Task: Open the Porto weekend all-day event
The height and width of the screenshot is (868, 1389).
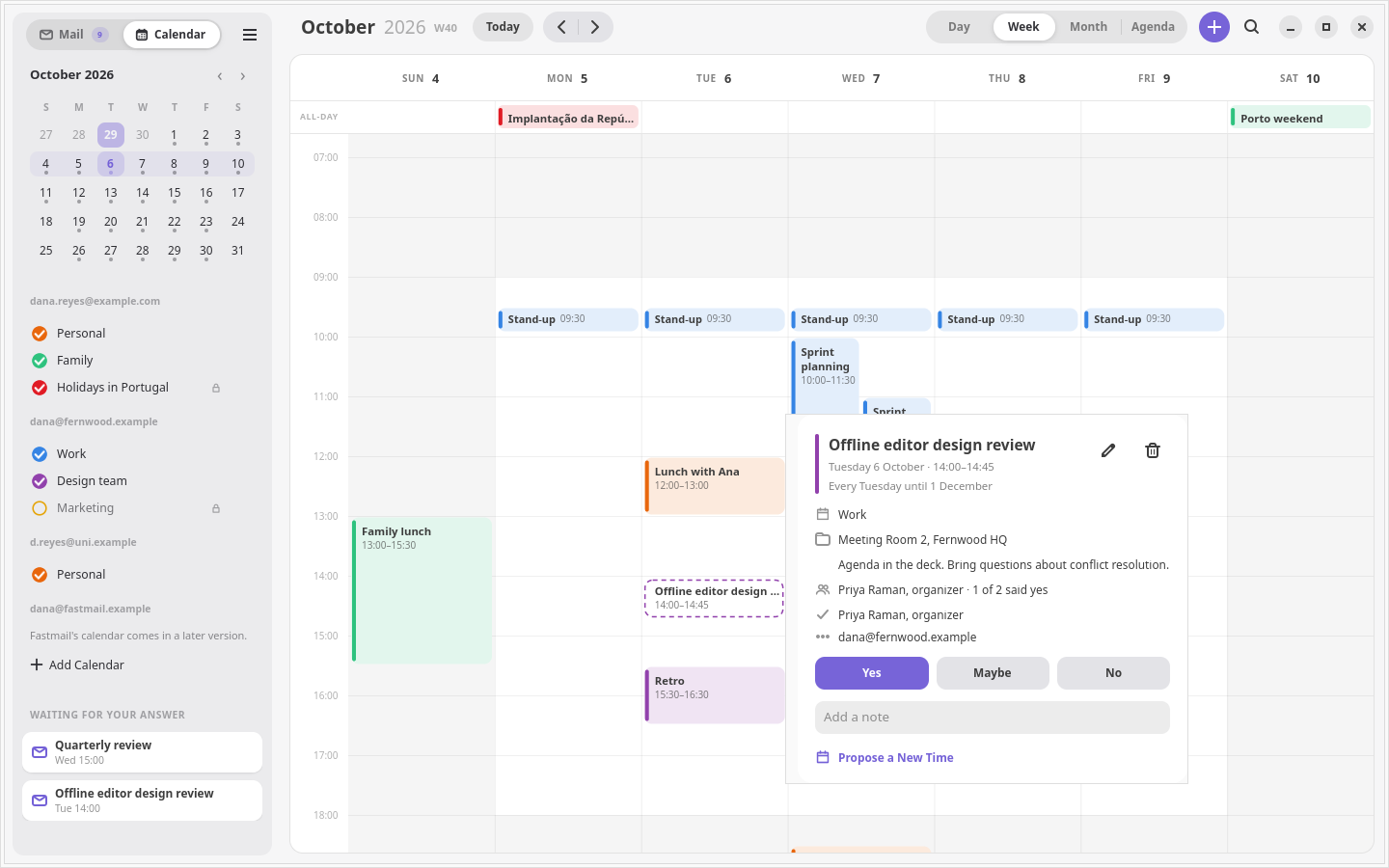Action: tap(1300, 118)
